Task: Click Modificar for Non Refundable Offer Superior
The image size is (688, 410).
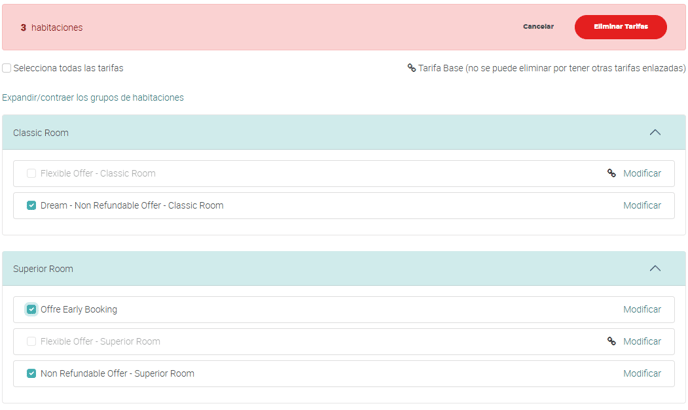Action: click(642, 373)
